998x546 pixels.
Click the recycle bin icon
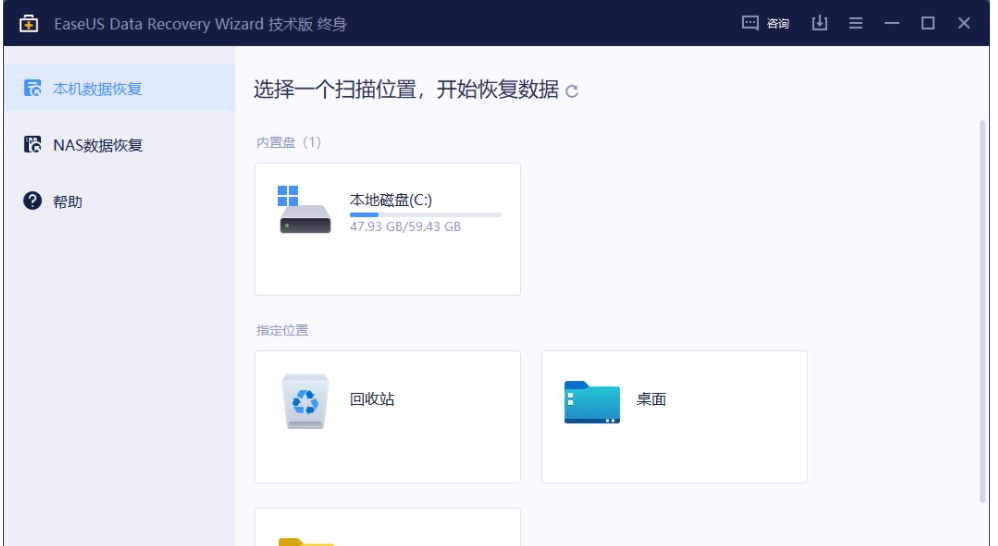point(305,401)
